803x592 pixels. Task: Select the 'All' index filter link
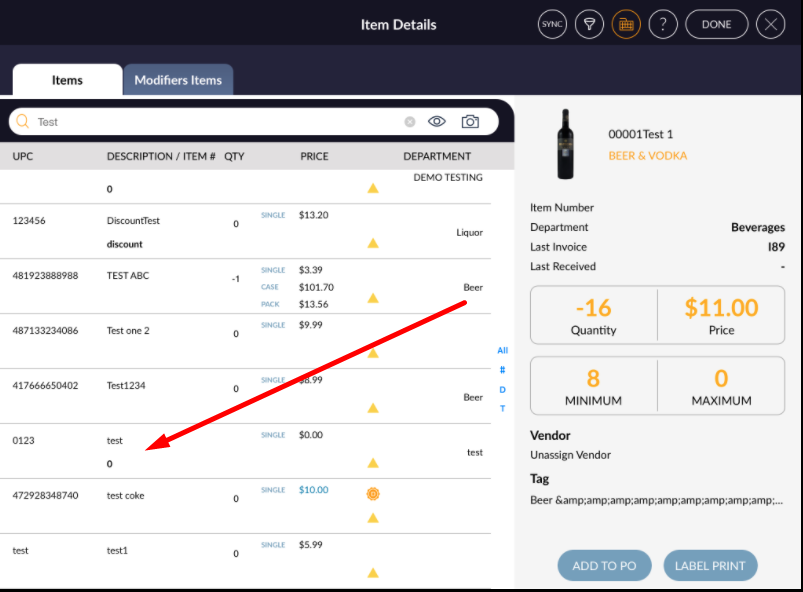tap(502, 351)
